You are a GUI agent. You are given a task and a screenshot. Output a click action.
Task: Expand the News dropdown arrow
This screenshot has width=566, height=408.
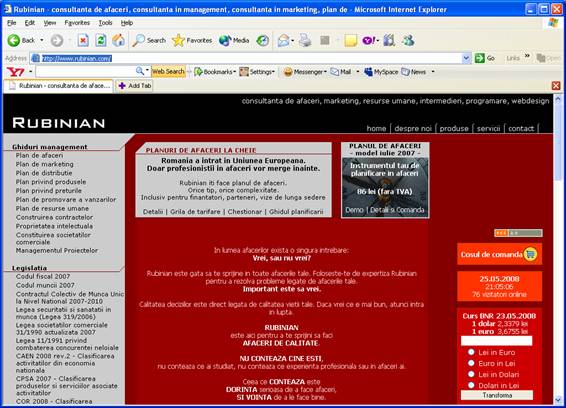433,72
